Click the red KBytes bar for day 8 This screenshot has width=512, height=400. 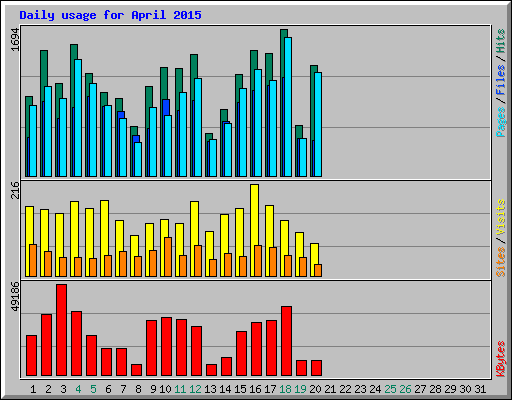137,370
